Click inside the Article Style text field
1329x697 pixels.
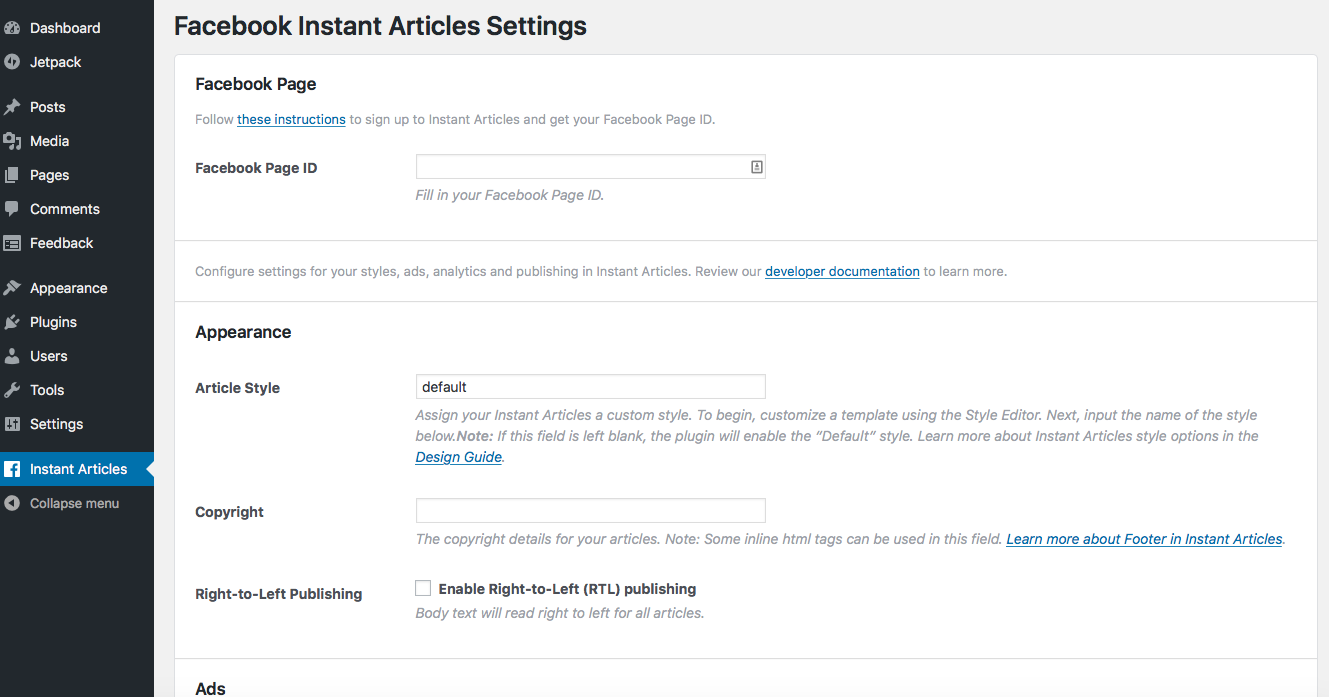(x=590, y=386)
